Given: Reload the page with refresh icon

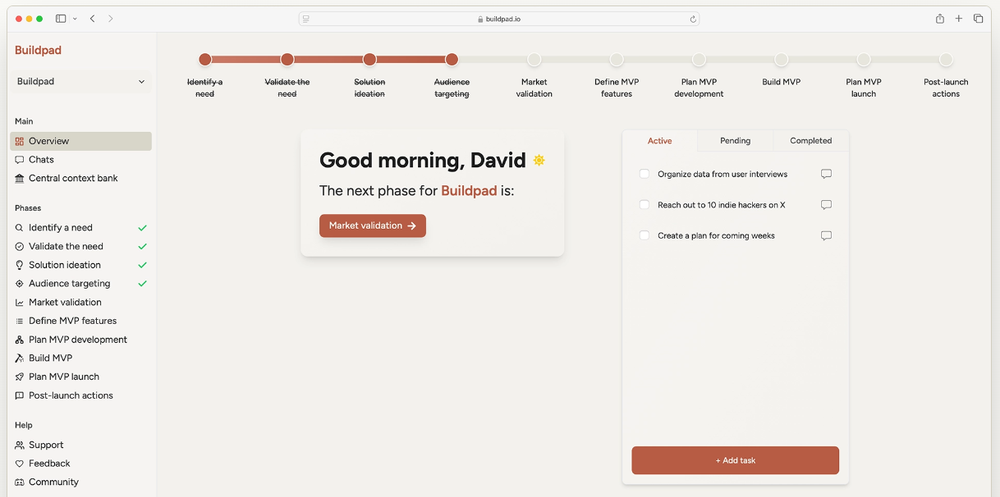Looking at the screenshot, I should 693,19.
